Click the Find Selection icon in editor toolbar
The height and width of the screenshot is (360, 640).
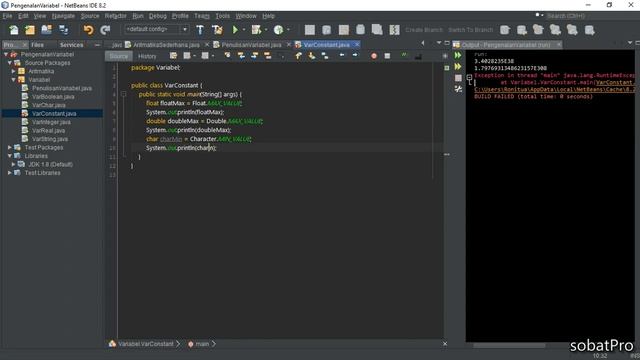pos(227,56)
